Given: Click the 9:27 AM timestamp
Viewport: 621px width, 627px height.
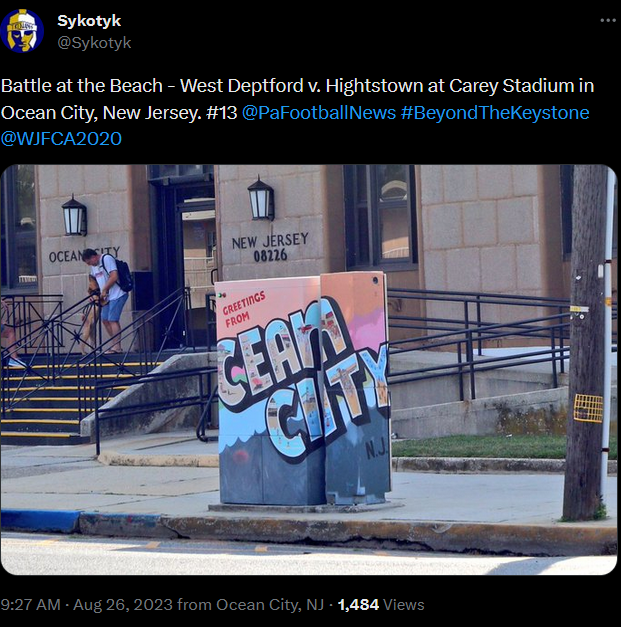Looking at the screenshot, I should click(x=30, y=605).
